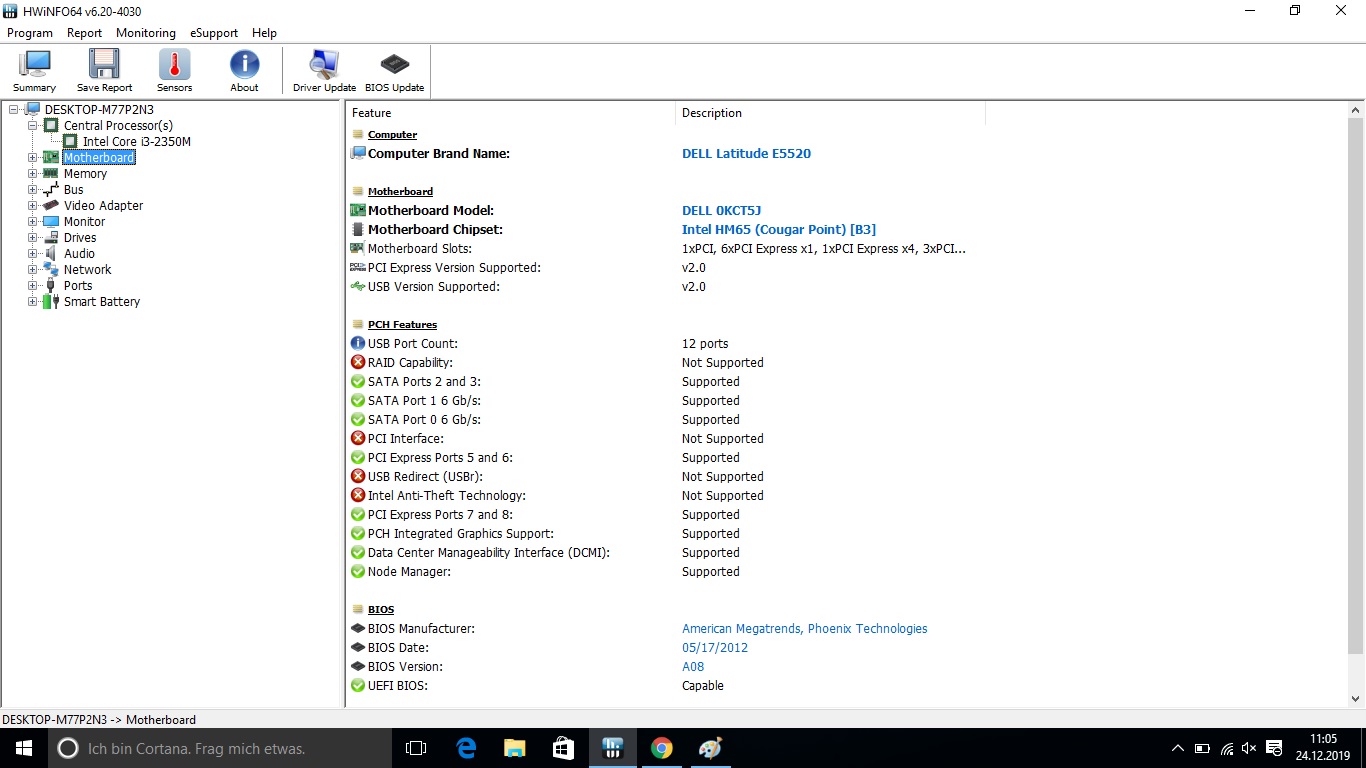Screen dimensions: 1366x768
Task: Select Intel Core i3-2350M in tree
Action: tap(136, 142)
